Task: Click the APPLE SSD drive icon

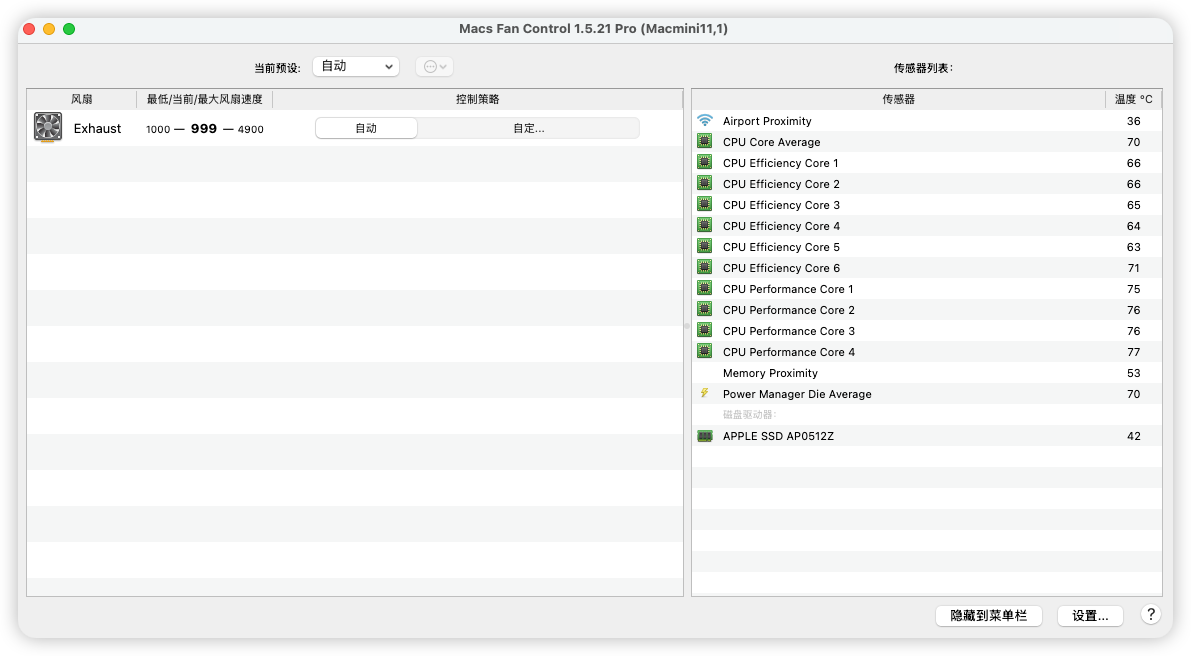Action: [x=705, y=436]
